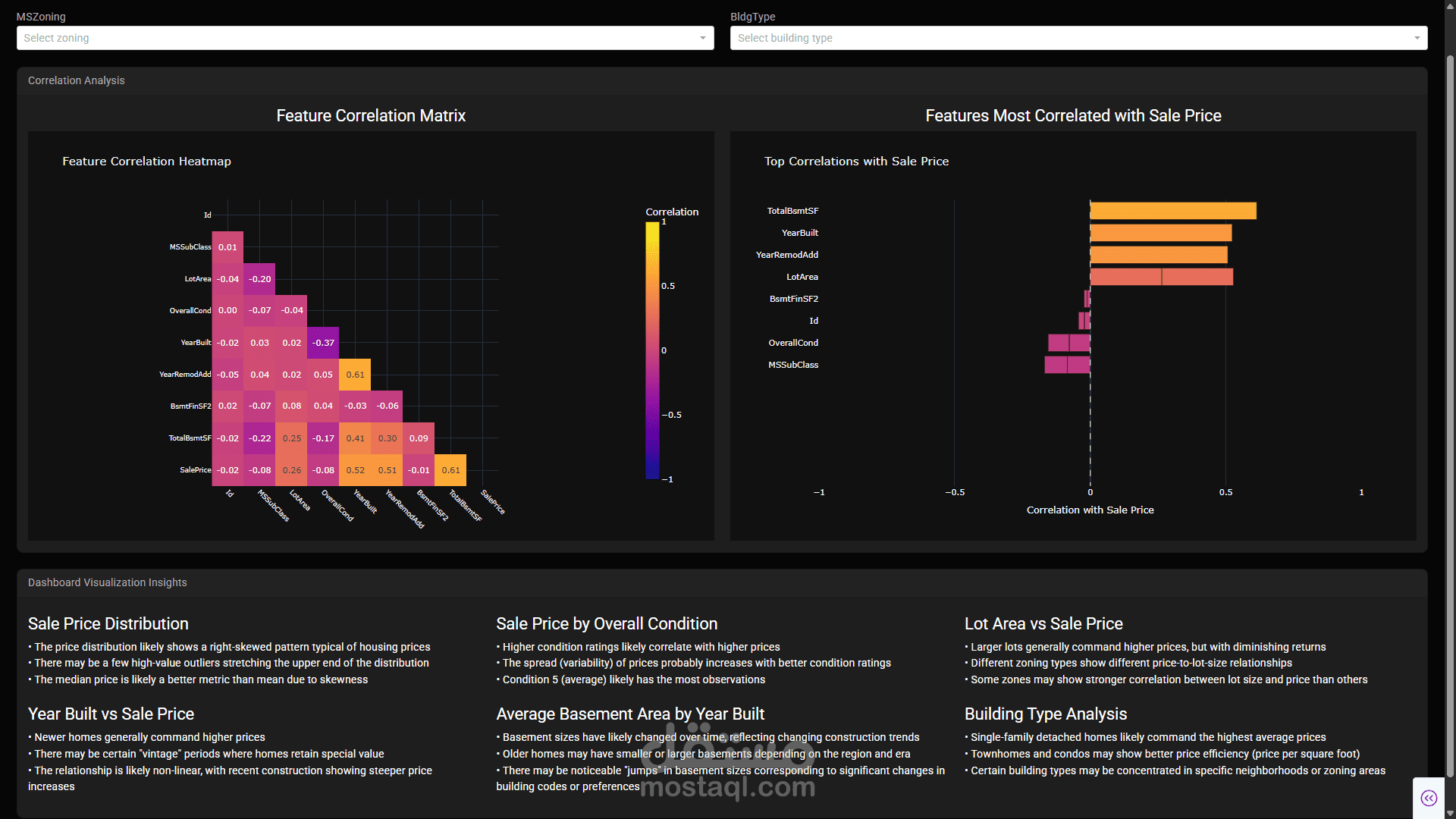
Task: Click the -0.20 LotArea heatmap cell
Action: pyautogui.click(x=259, y=279)
